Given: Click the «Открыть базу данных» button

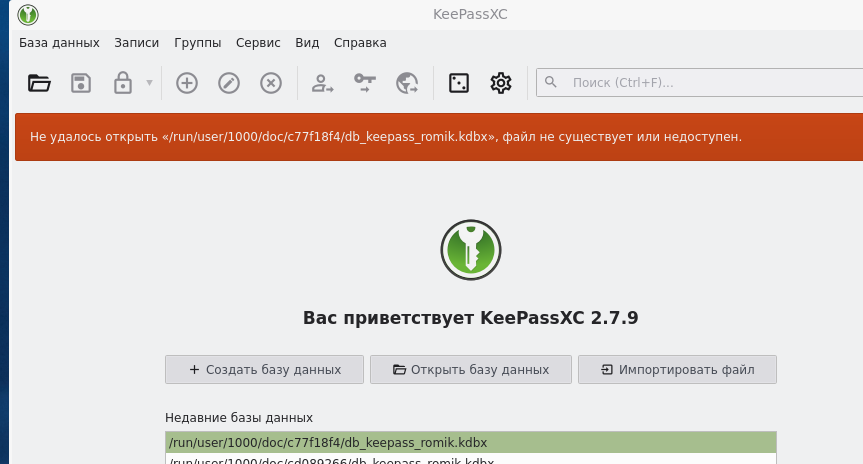Looking at the screenshot, I should 471,369.
